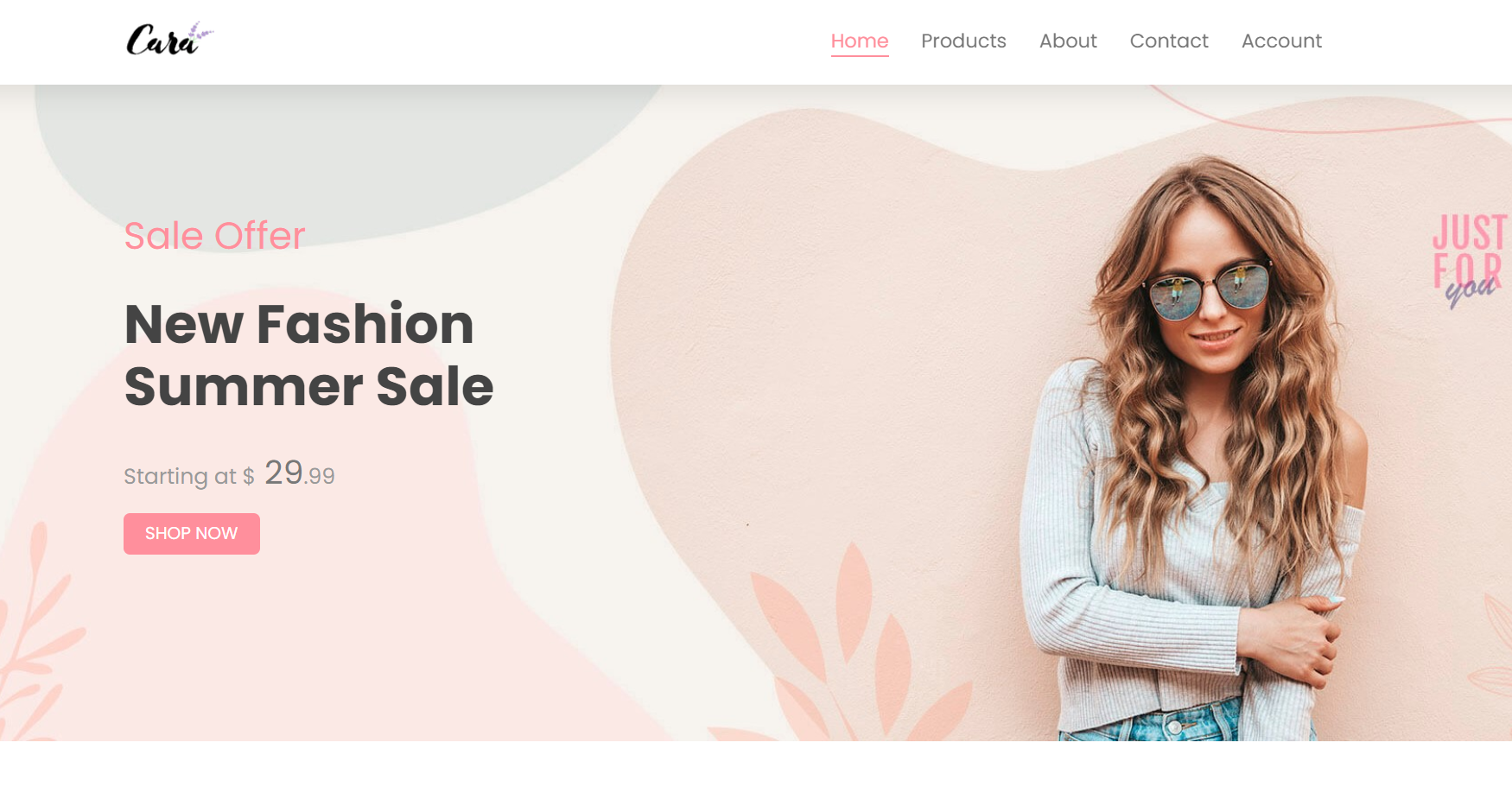1512x806 pixels.
Task: Click the 29.99 price text
Action: coord(300,473)
